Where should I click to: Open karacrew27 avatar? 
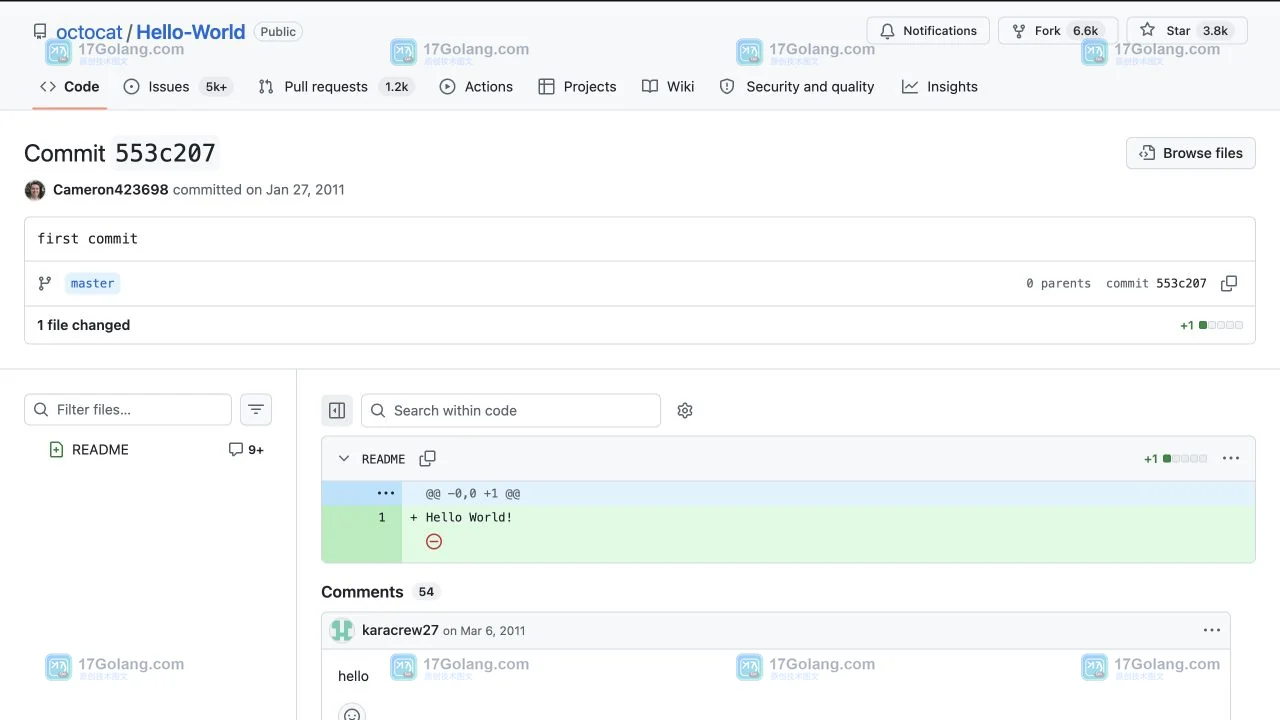click(x=342, y=631)
